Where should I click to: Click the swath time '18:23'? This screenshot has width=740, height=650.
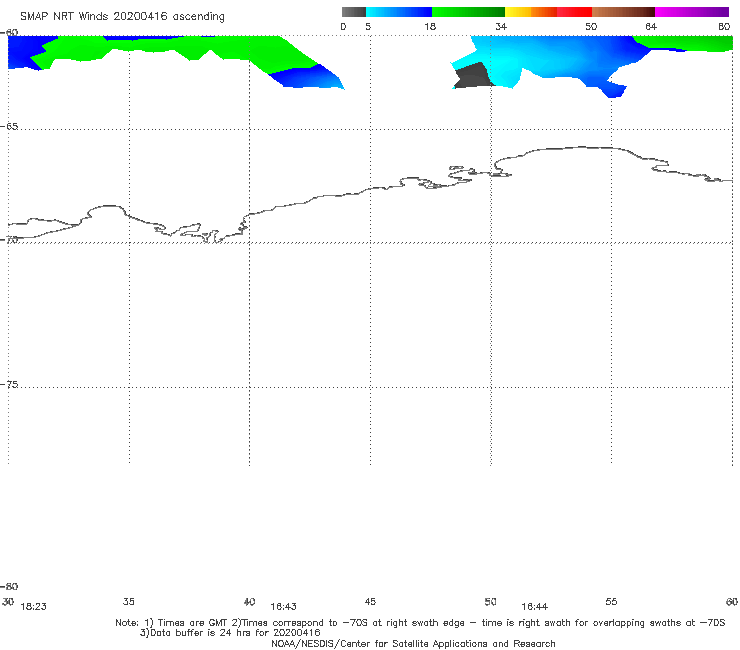pos(34,607)
